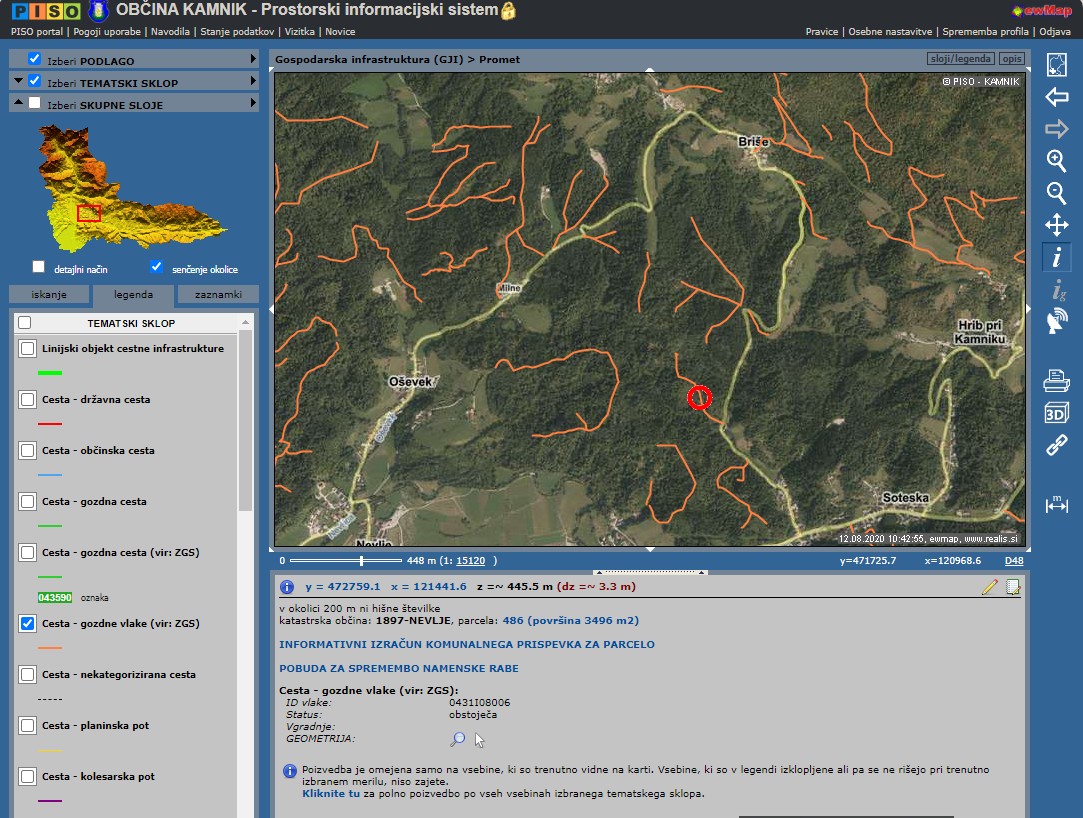Viewport: 1083px width, 818px height.
Task: Select the distance measurement tool
Action: pyautogui.click(x=1056, y=504)
